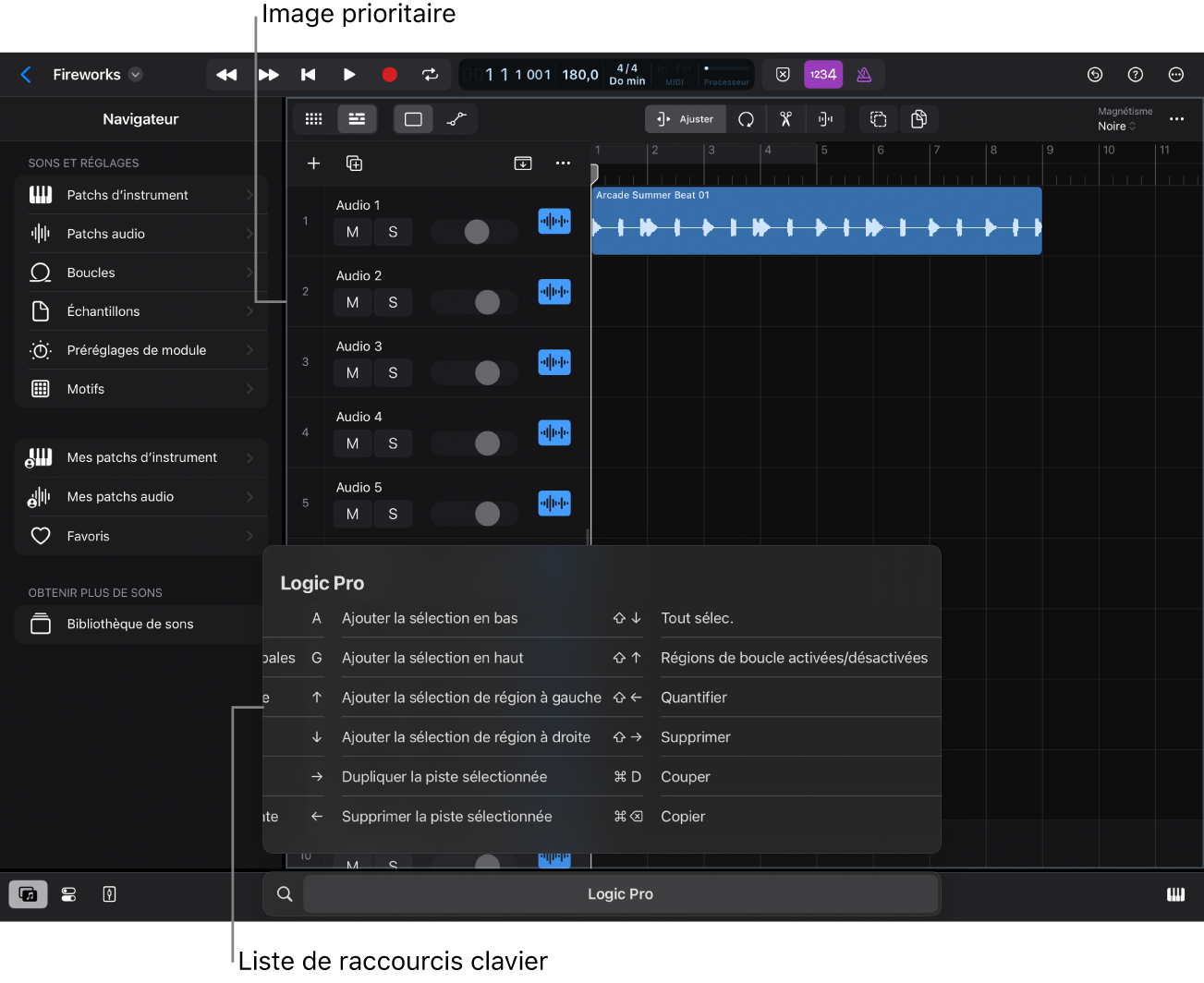Select the bar-trim tool after scissors
Screen dimensions: 1204x983
[825, 119]
